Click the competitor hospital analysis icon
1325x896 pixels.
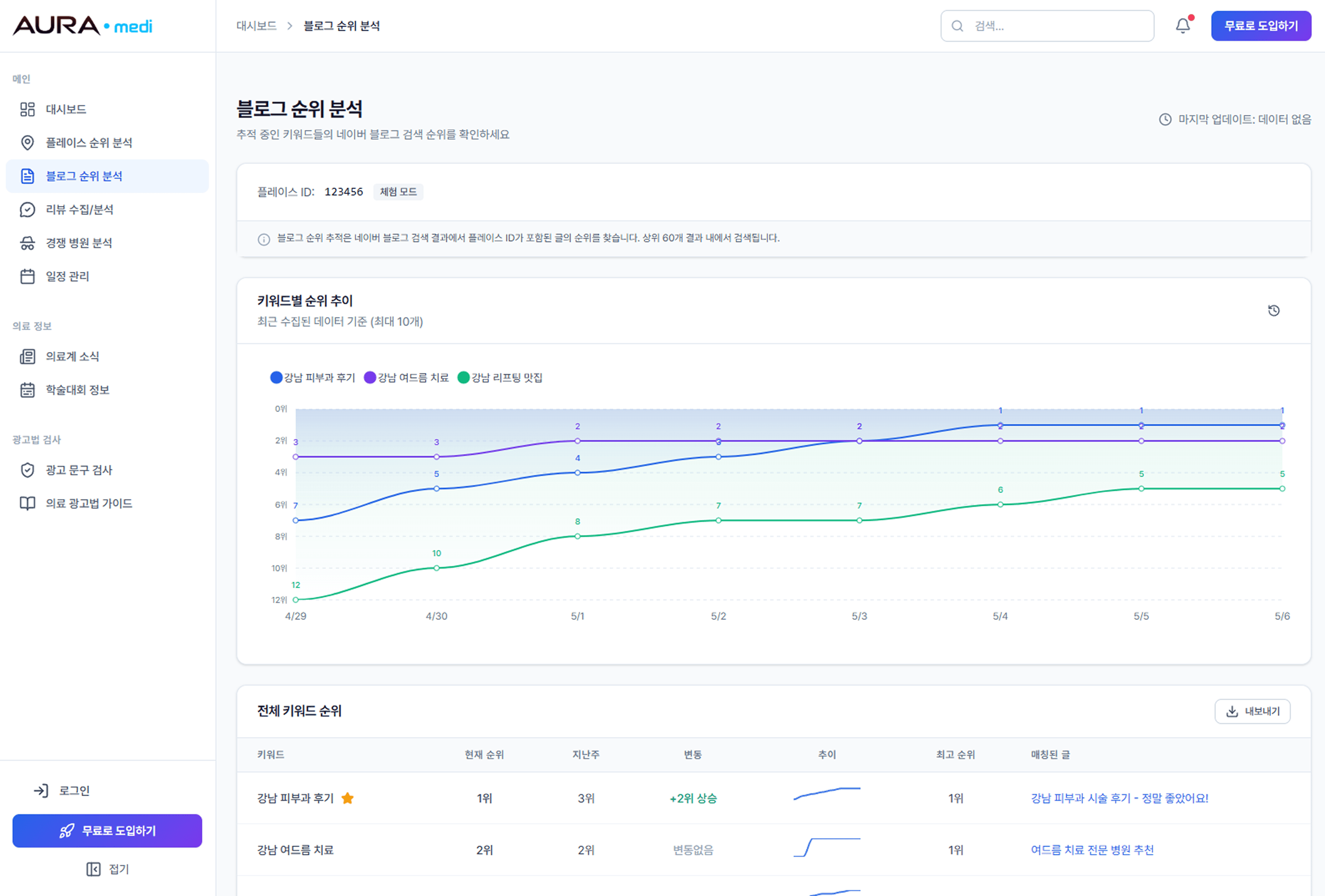coord(28,243)
